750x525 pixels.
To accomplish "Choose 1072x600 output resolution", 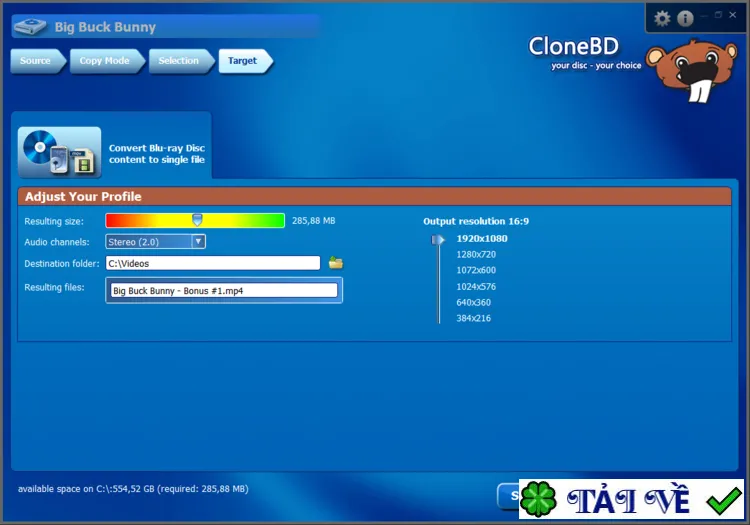I will coord(476,270).
